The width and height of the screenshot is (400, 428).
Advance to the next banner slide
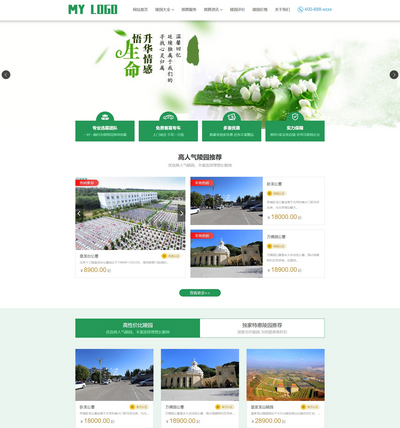(394, 74)
